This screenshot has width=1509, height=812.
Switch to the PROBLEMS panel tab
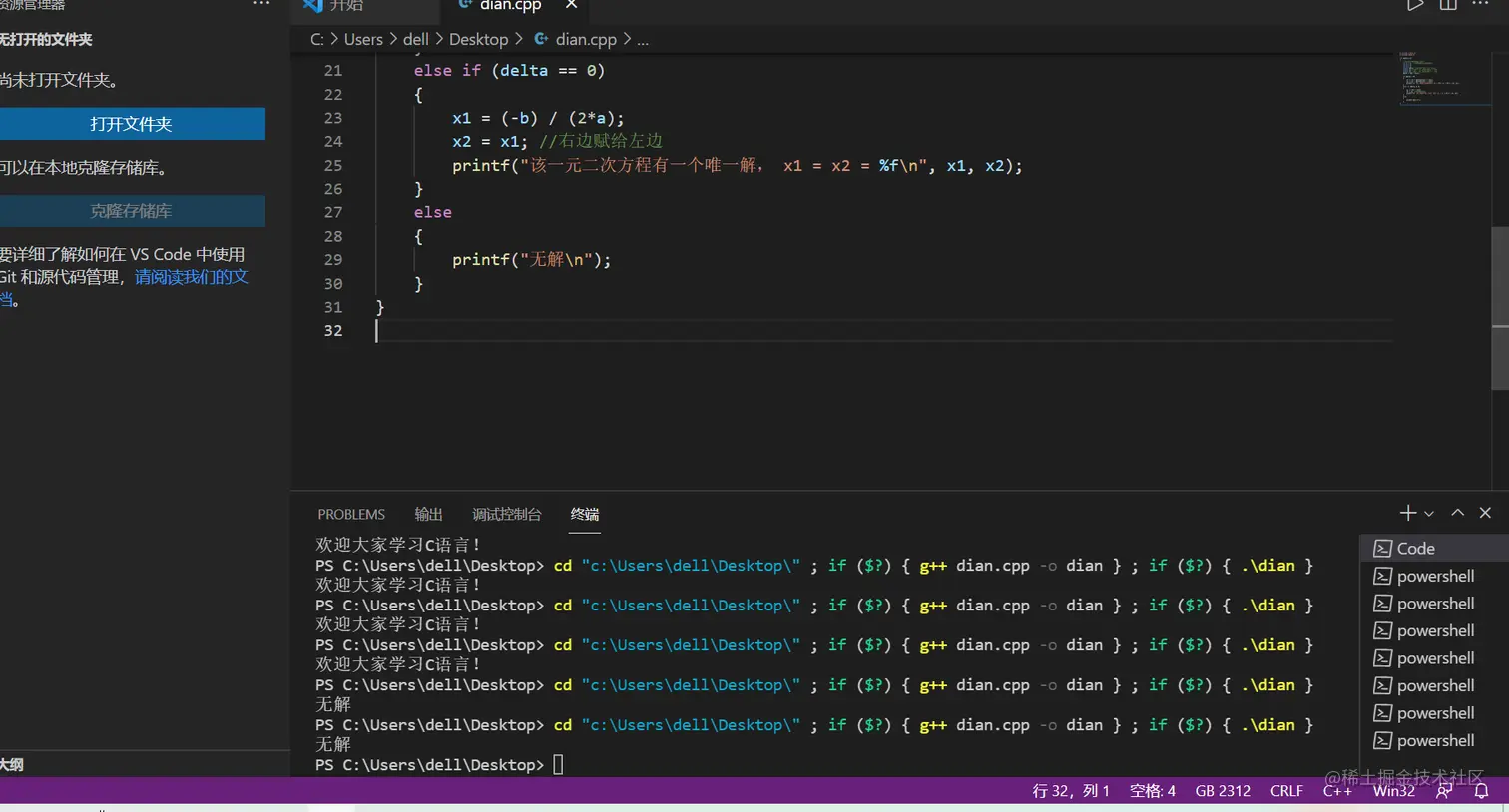point(351,515)
